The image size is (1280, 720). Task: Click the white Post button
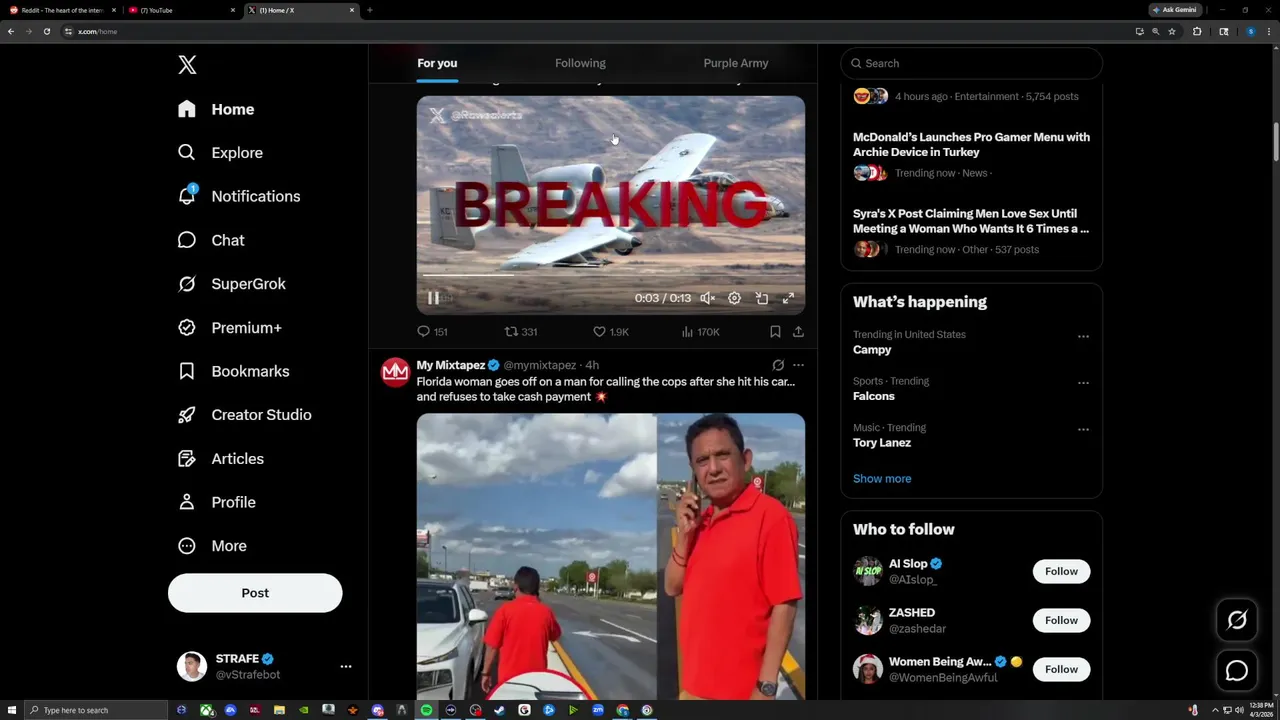click(x=255, y=593)
